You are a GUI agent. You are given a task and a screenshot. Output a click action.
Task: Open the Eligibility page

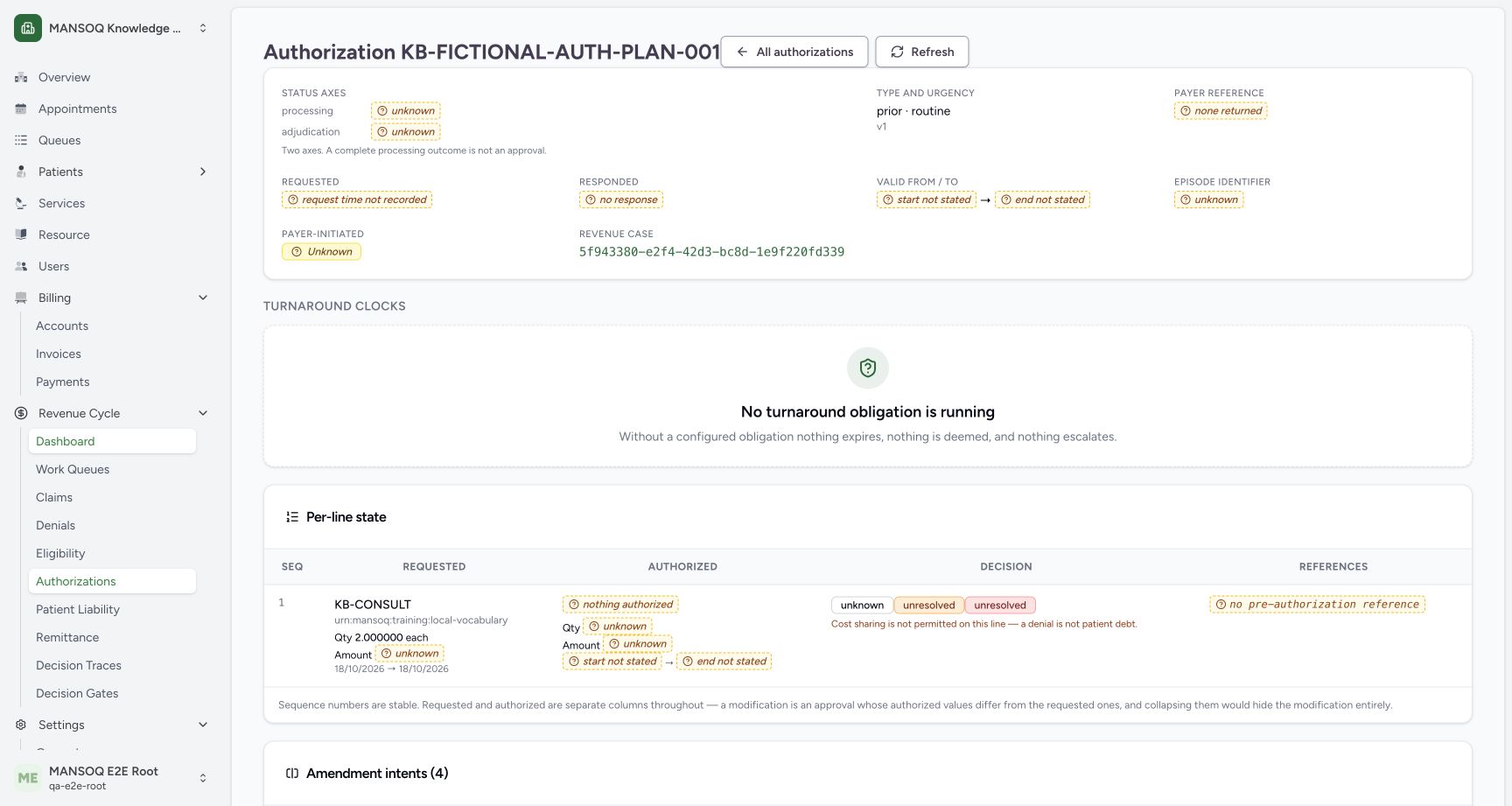click(x=112, y=553)
